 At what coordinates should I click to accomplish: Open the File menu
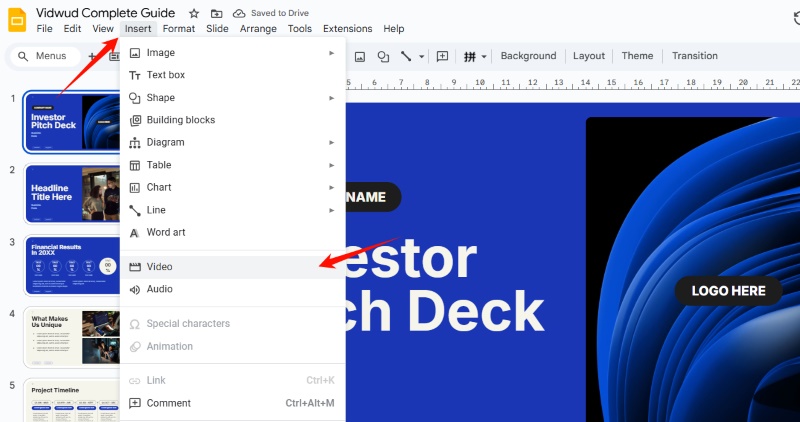[x=44, y=29]
